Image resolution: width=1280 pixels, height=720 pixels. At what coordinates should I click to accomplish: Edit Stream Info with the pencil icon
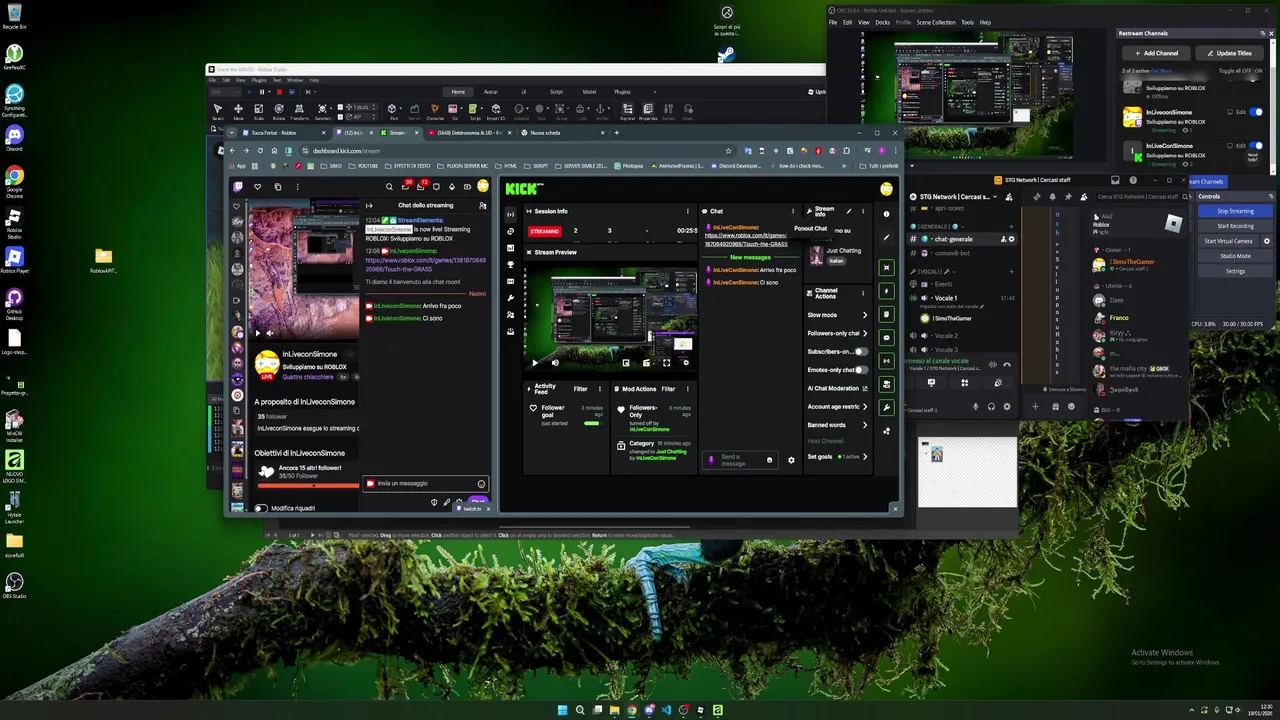849,211
